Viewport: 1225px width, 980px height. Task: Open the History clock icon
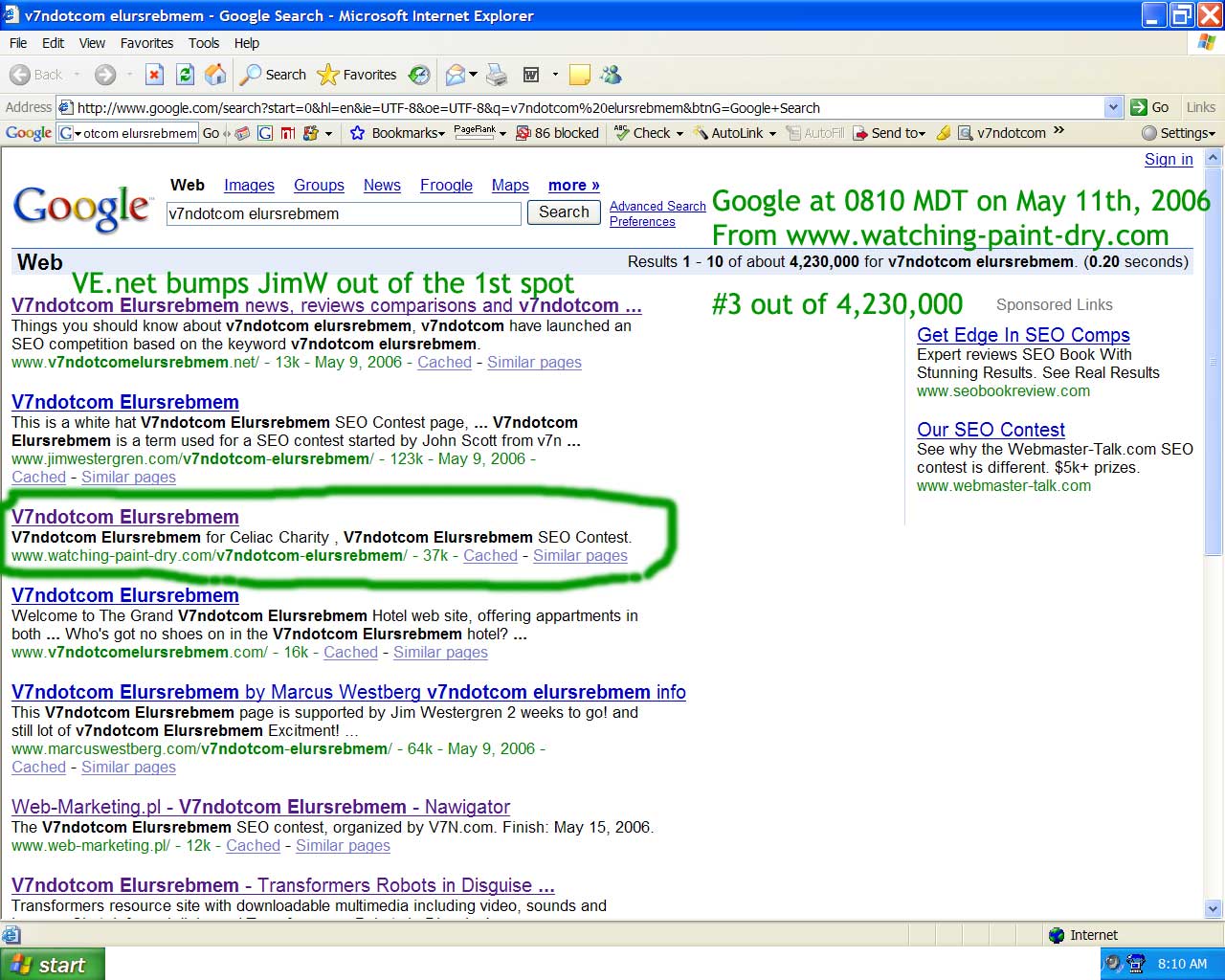419,75
